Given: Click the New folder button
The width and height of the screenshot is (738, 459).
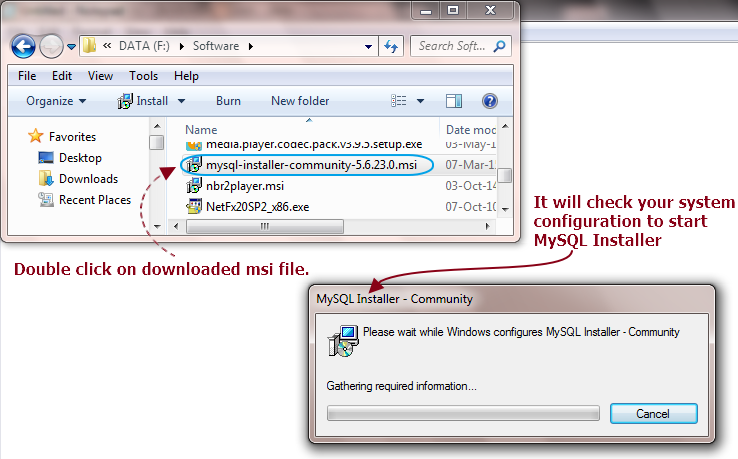Looking at the screenshot, I should pyautogui.click(x=300, y=101).
